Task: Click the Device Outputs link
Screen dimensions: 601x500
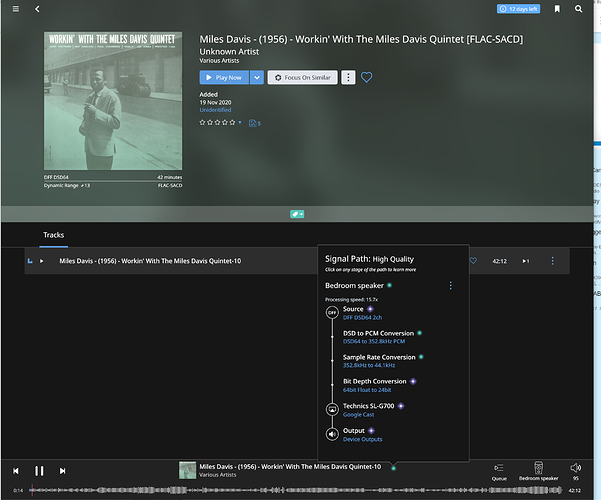Action: pos(362,439)
